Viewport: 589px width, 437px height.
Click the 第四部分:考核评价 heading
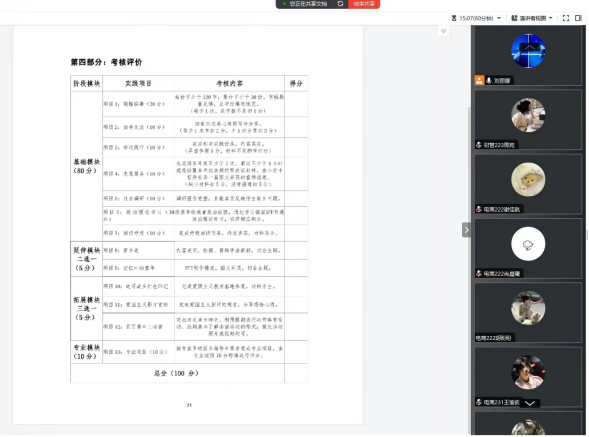tap(106, 62)
